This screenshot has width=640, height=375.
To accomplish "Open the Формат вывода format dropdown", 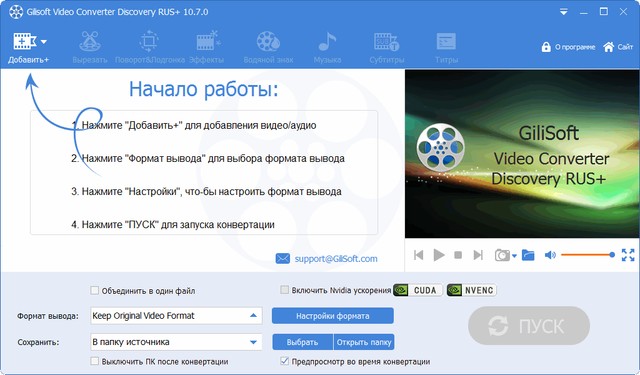I will click(176, 315).
